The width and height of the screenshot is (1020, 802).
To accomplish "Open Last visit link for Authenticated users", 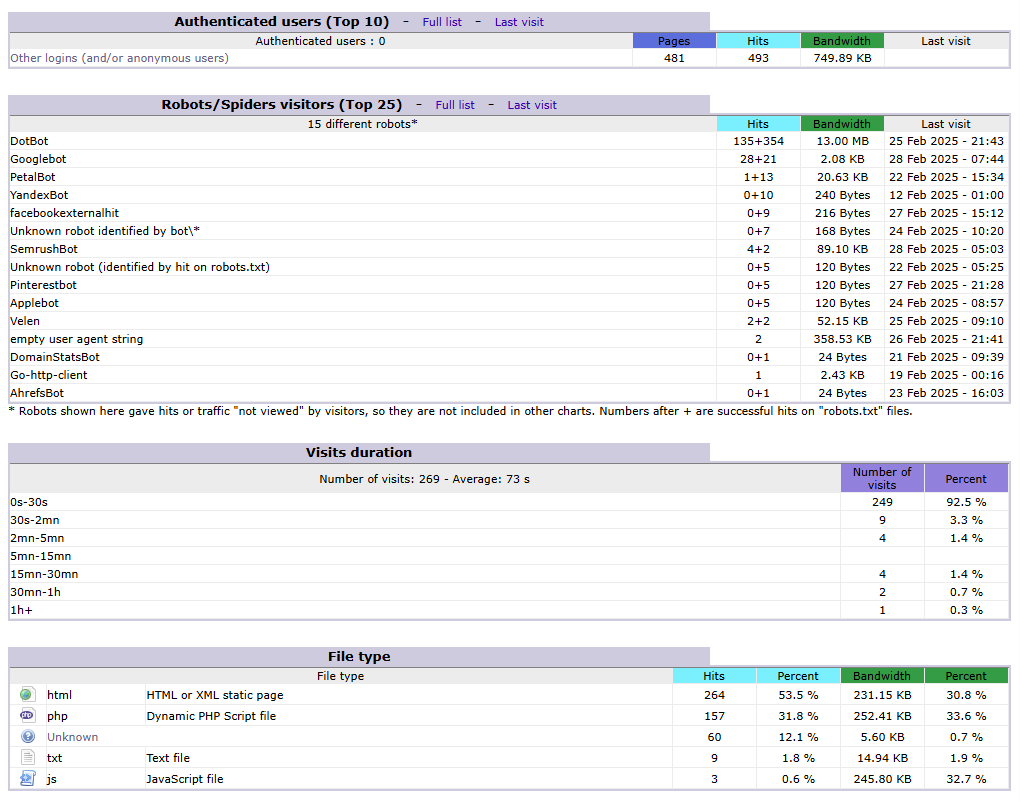I will click(x=519, y=22).
